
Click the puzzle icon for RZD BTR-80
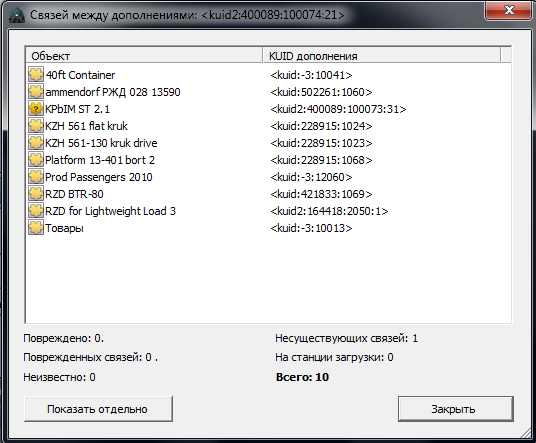click(36, 194)
